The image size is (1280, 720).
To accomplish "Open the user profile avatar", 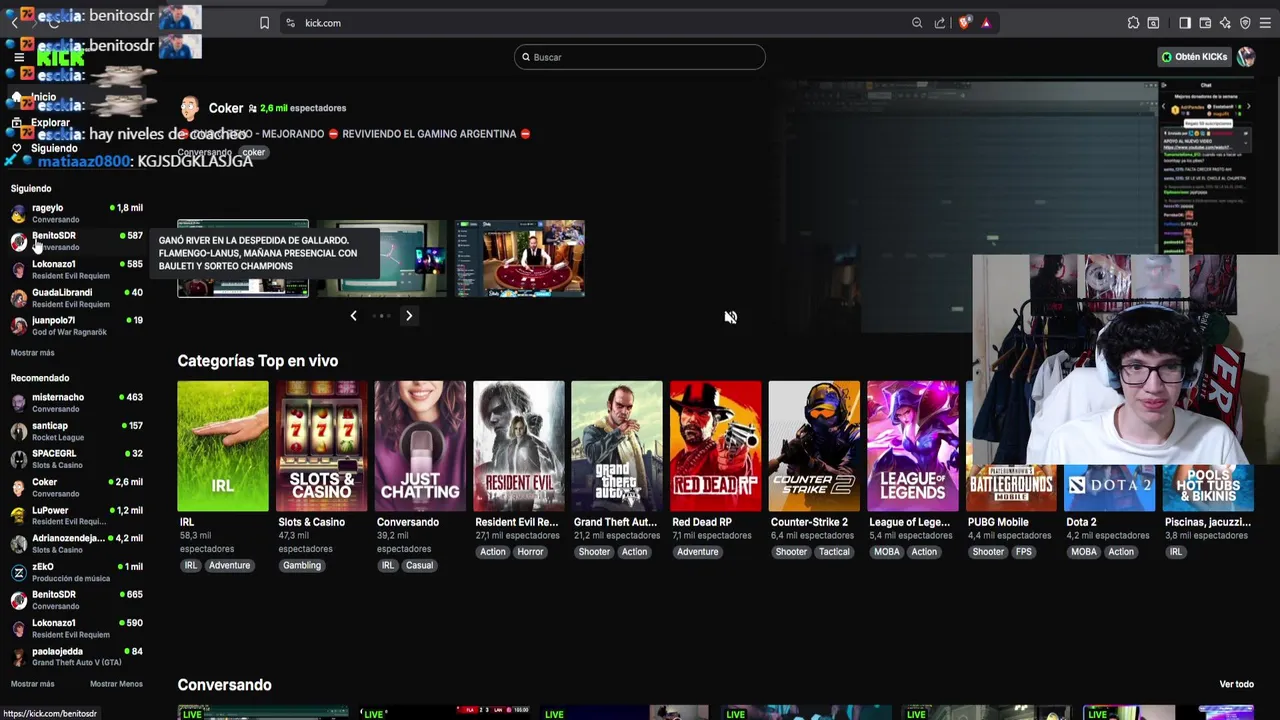I will click(x=1246, y=57).
